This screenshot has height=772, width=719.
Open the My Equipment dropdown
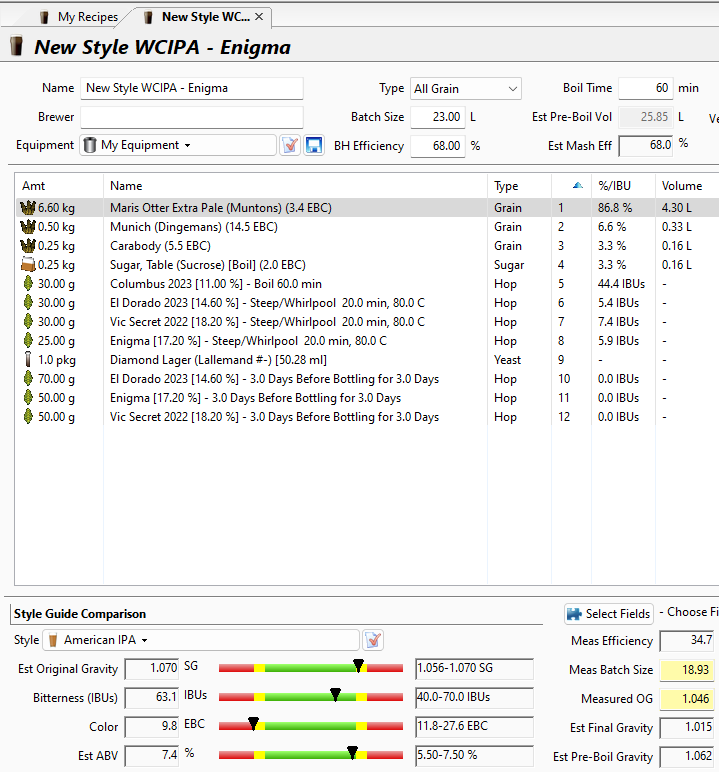click(178, 145)
